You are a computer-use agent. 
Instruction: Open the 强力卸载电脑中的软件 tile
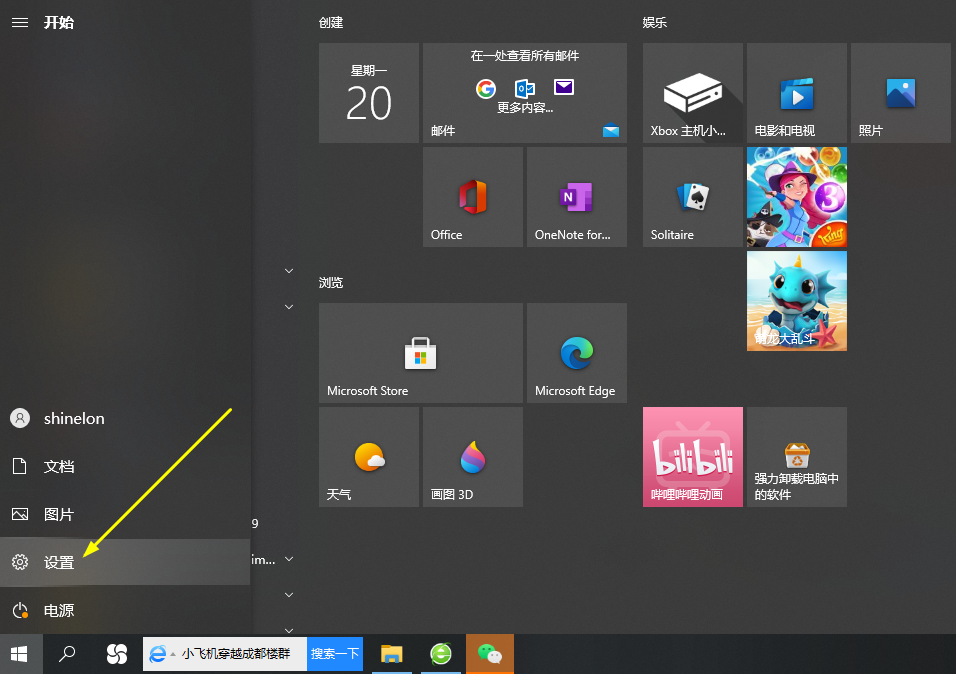[797, 457]
